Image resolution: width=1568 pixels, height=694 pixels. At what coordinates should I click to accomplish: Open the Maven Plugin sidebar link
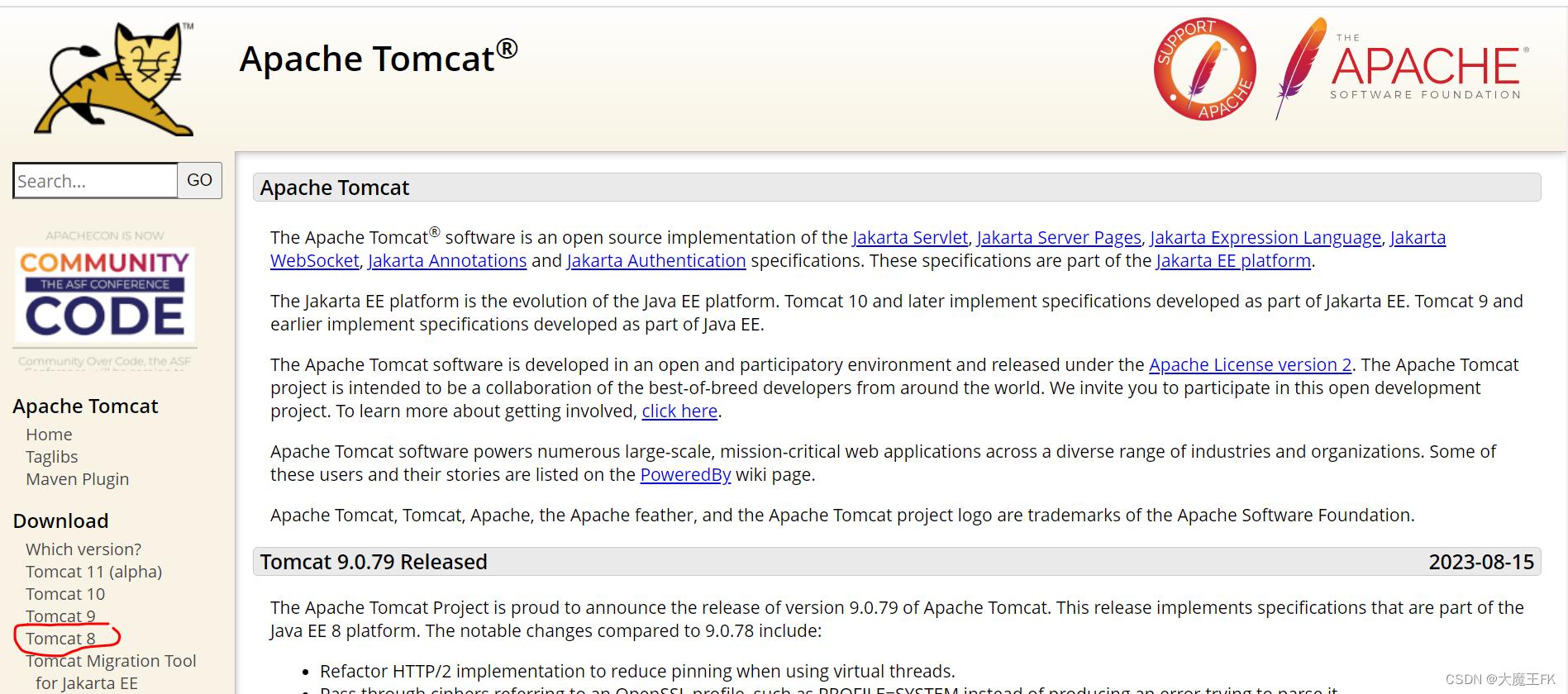click(x=77, y=479)
